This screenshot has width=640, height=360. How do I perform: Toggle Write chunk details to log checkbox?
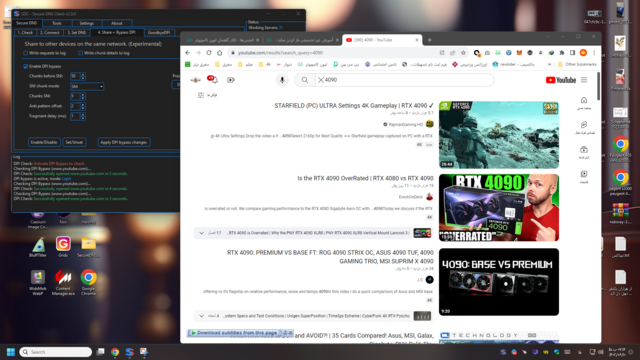(80, 53)
